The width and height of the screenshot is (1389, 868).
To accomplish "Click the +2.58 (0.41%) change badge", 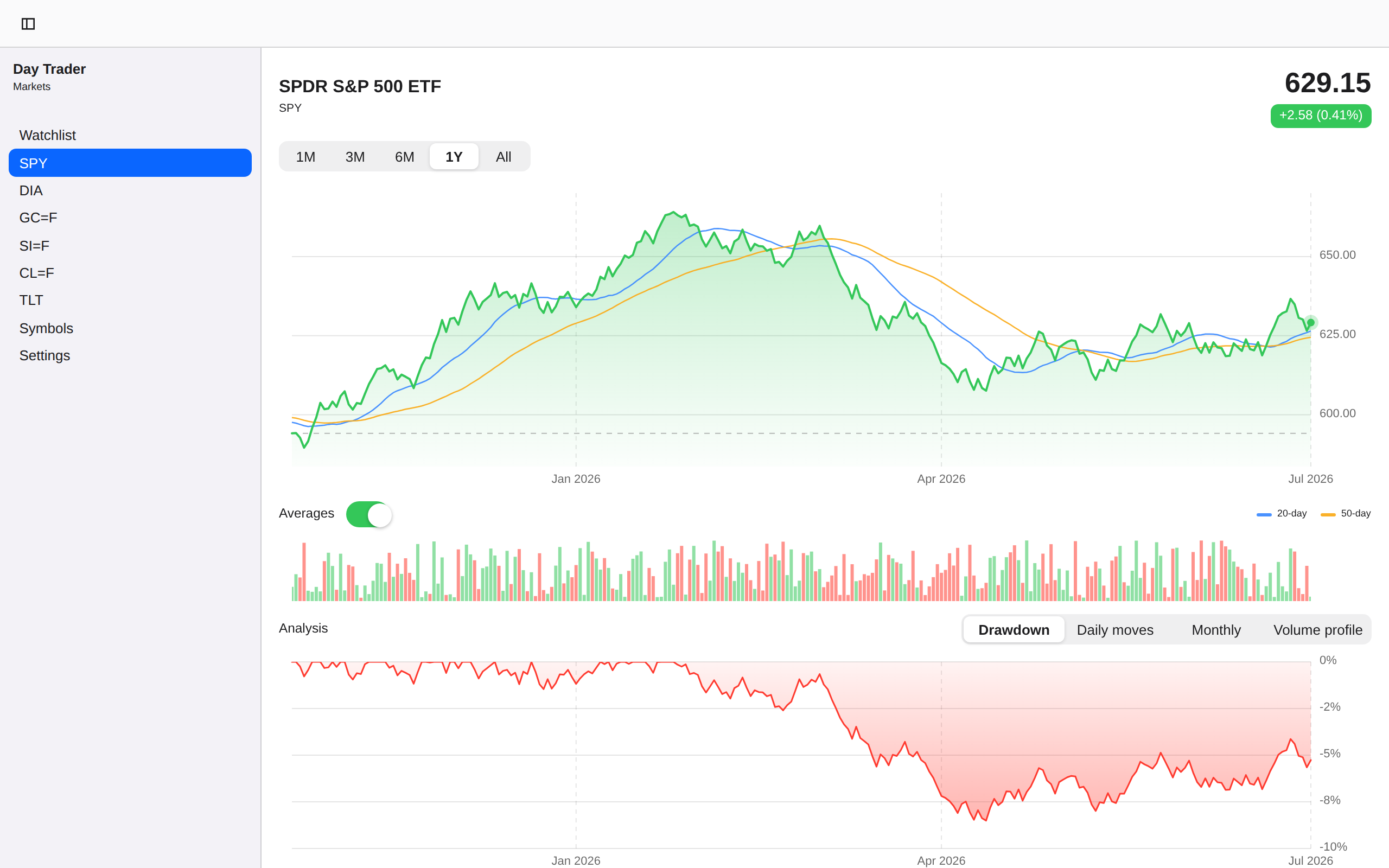I will pyautogui.click(x=1321, y=116).
